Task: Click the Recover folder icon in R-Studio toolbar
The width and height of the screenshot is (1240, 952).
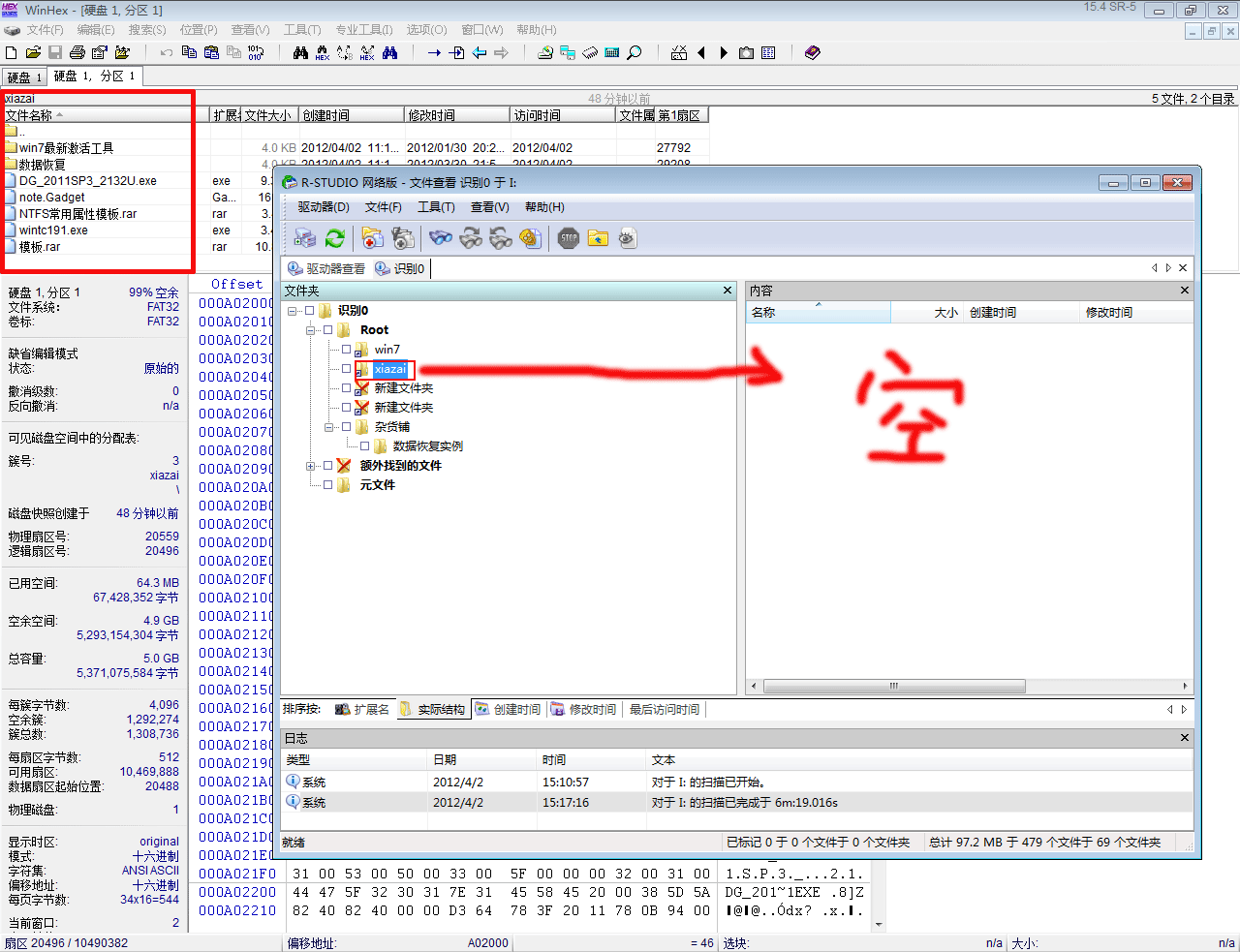Action: [x=372, y=238]
